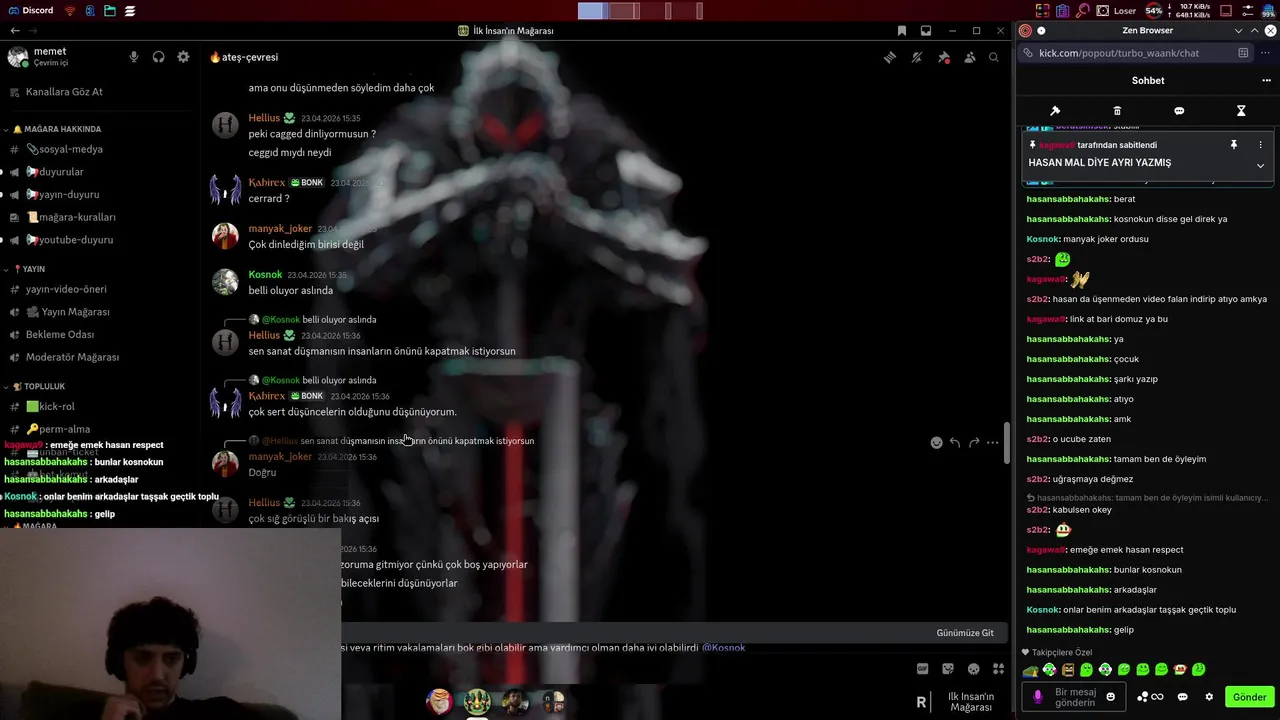Open Discord user settings gear
This screenshot has height=720, width=1280.
[x=183, y=57]
